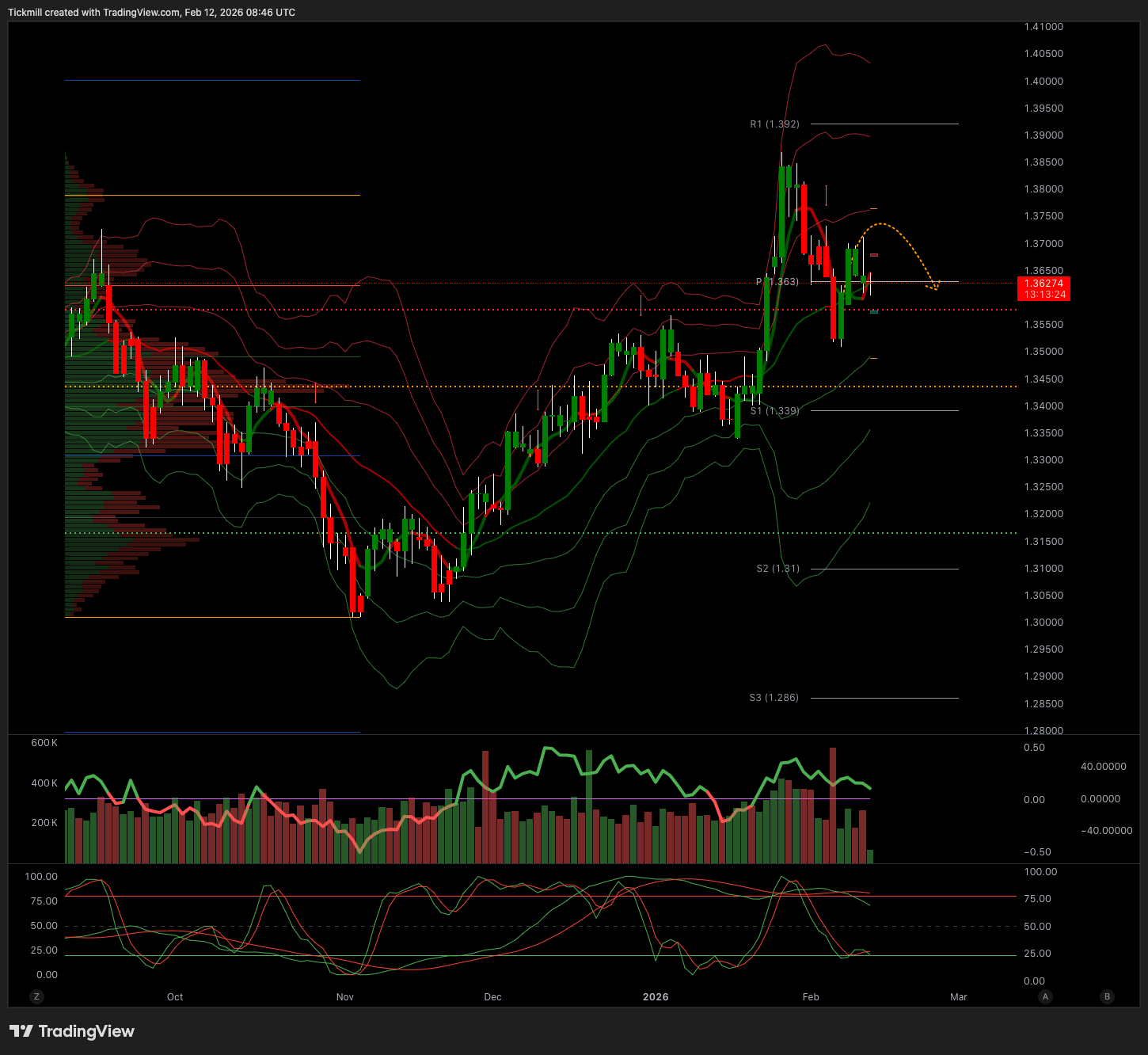Screen dimensions: 1148x1055
Task: Click the Z timezone button on time axis
Action: coord(36,996)
